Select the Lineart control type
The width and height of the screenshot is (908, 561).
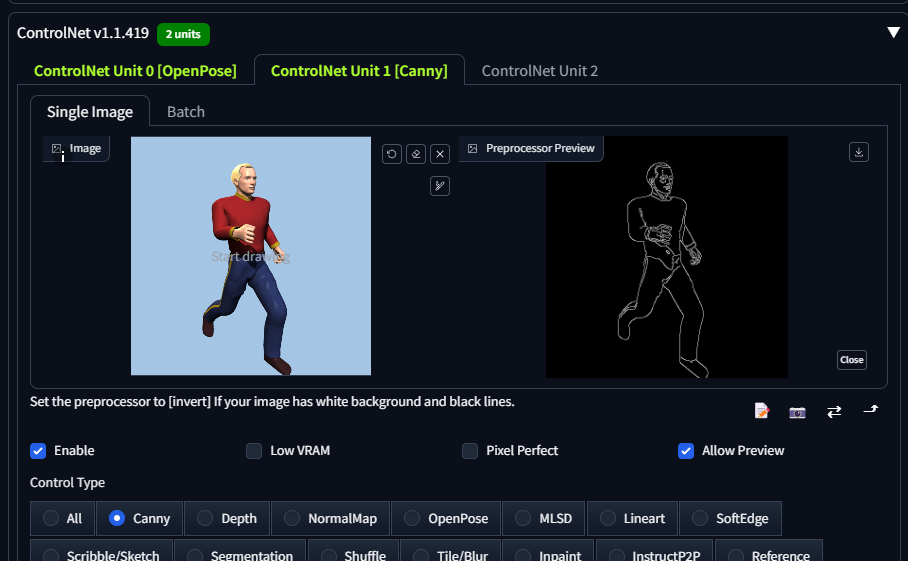(632, 518)
